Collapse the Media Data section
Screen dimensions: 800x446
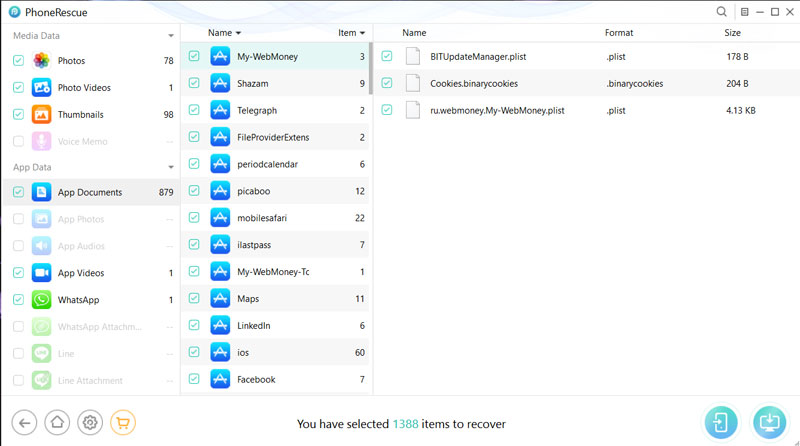171,36
